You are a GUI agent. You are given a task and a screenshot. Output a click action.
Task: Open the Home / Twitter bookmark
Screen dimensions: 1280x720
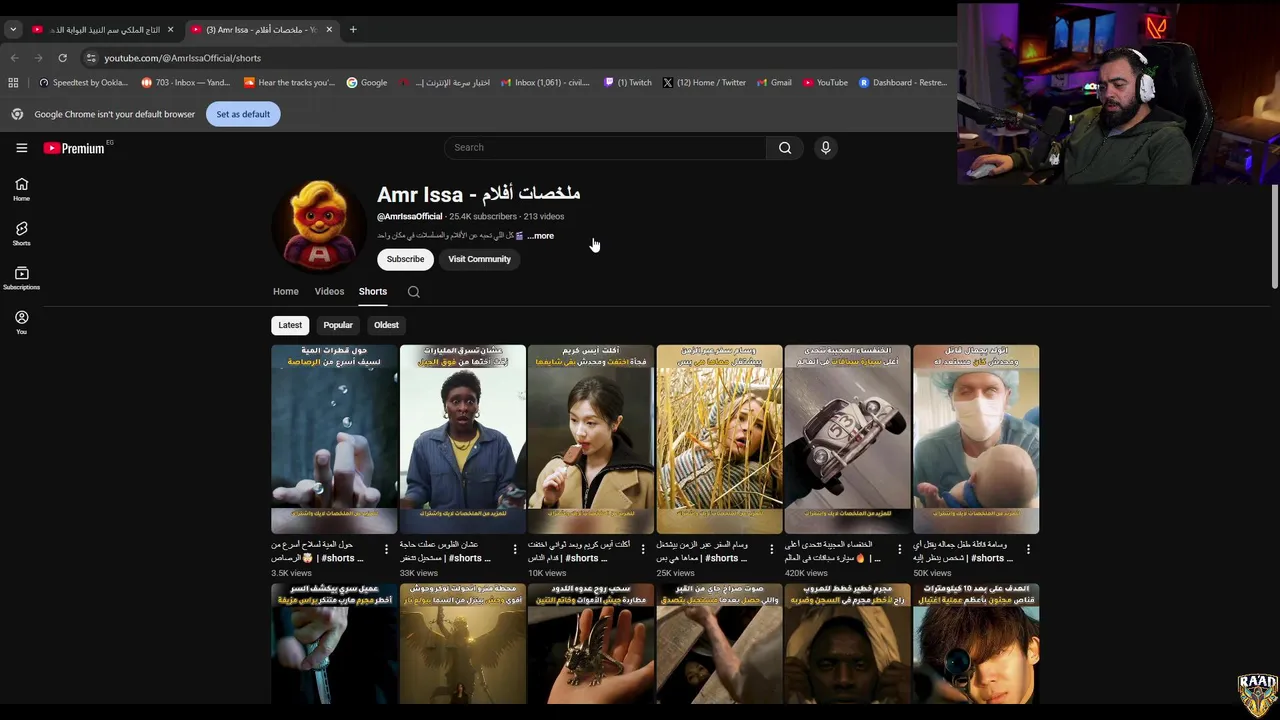pyautogui.click(x=704, y=83)
